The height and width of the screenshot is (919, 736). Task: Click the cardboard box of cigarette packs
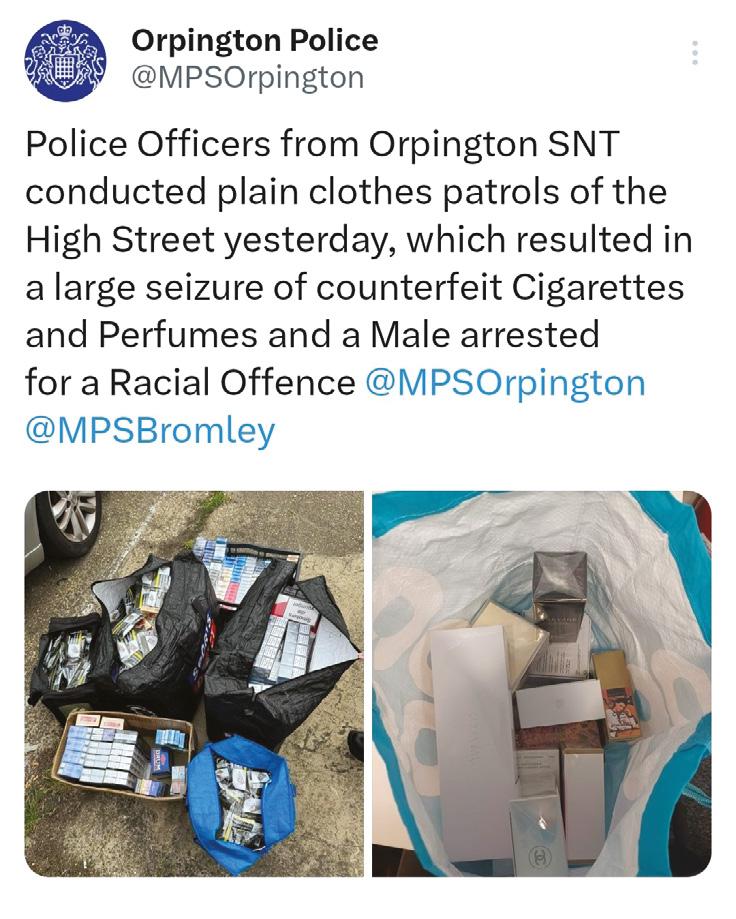click(x=120, y=756)
